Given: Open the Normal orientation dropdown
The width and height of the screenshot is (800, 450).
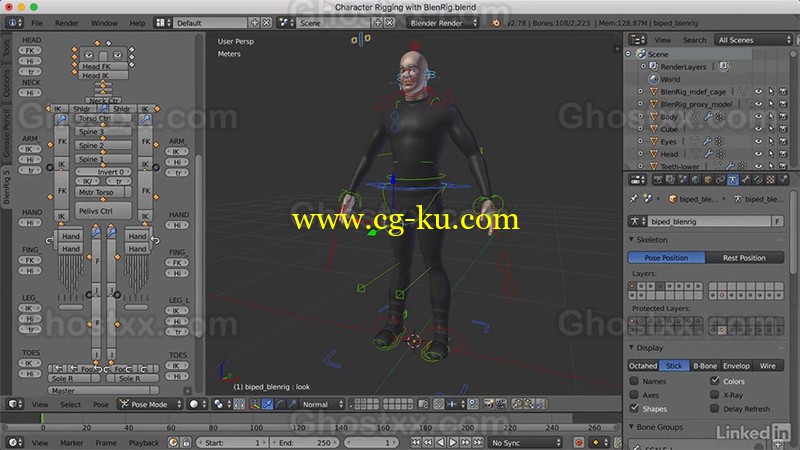Looking at the screenshot, I should [x=322, y=404].
